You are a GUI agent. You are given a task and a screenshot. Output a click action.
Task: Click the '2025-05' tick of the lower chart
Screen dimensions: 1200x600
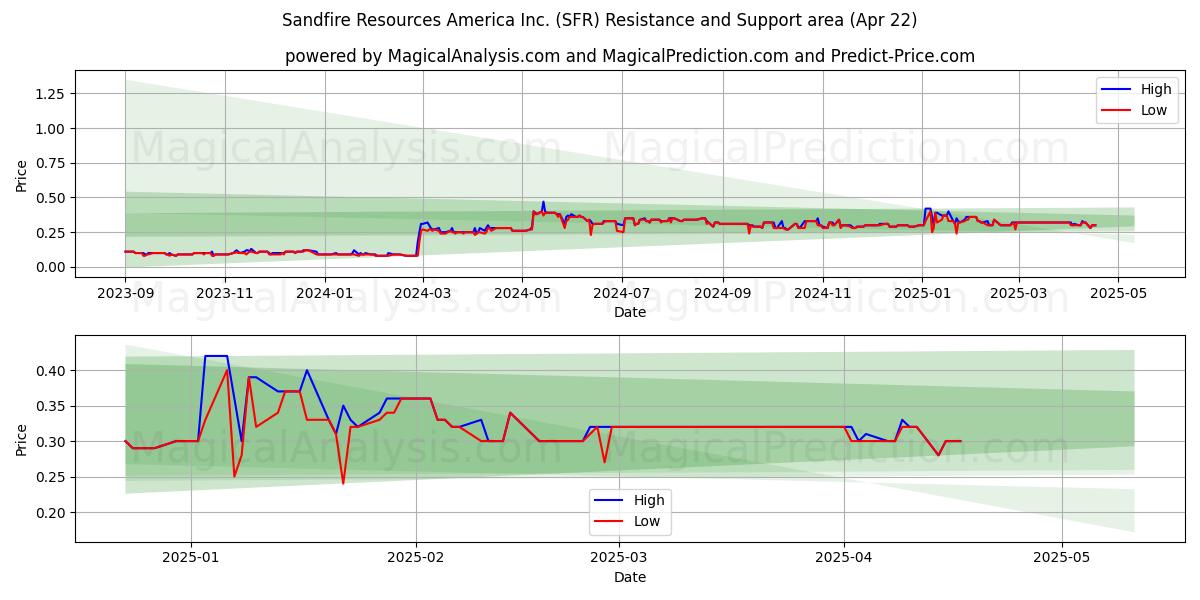point(1062,559)
